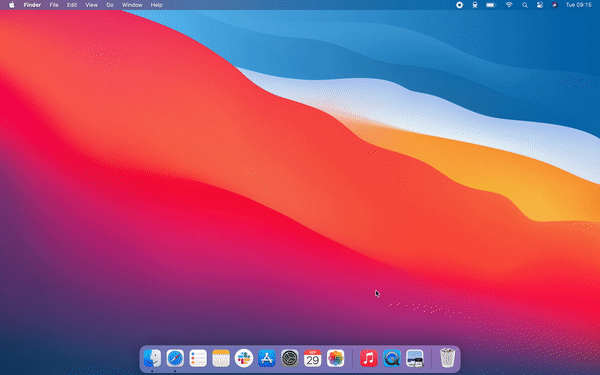Open the App Store from the Dock
This screenshot has width=600, height=375.
(267, 359)
